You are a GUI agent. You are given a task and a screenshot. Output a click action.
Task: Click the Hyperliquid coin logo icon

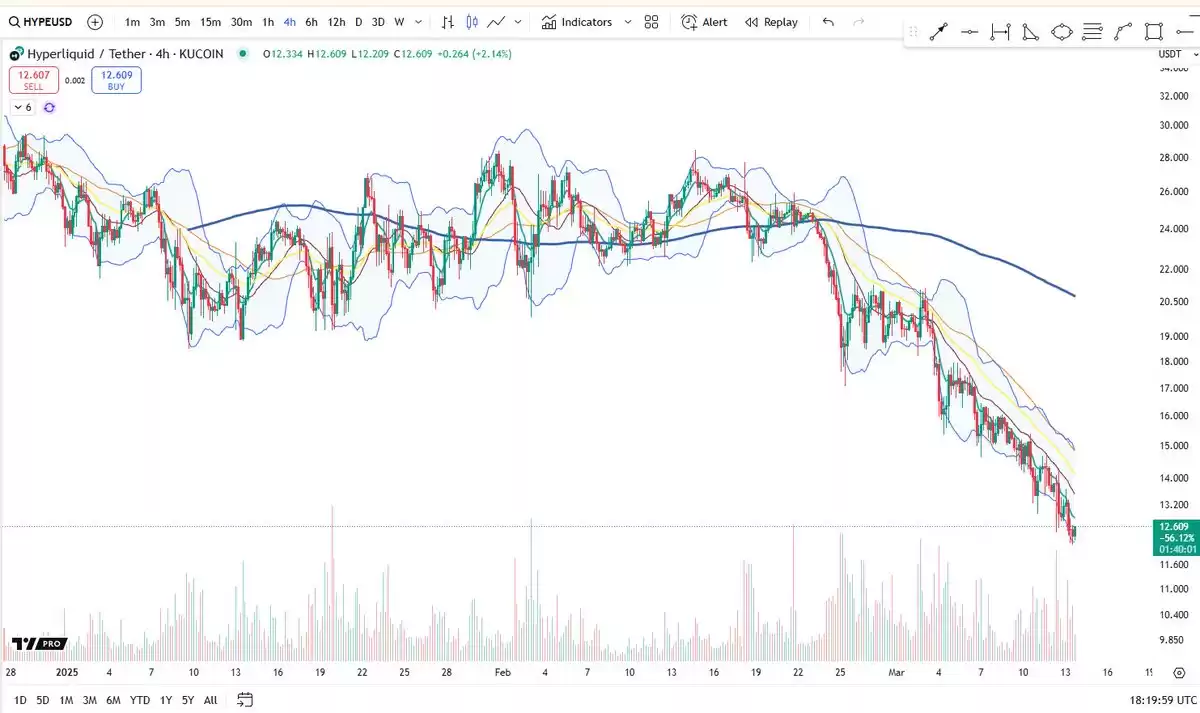[x=15, y=54]
